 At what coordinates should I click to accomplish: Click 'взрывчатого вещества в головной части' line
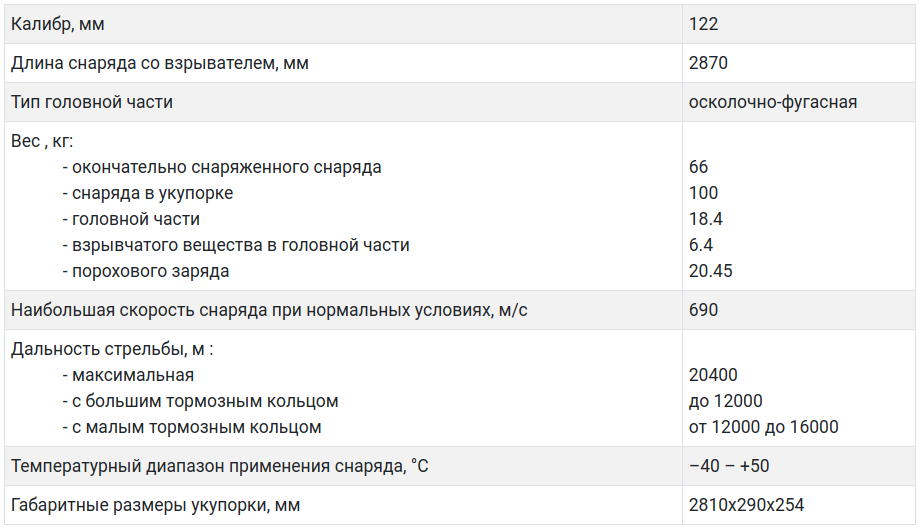pos(236,245)
